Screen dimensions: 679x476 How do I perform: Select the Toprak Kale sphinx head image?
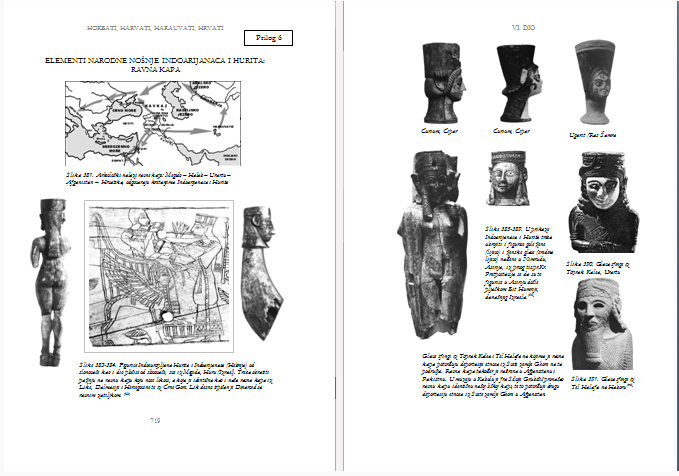[603, 202]
